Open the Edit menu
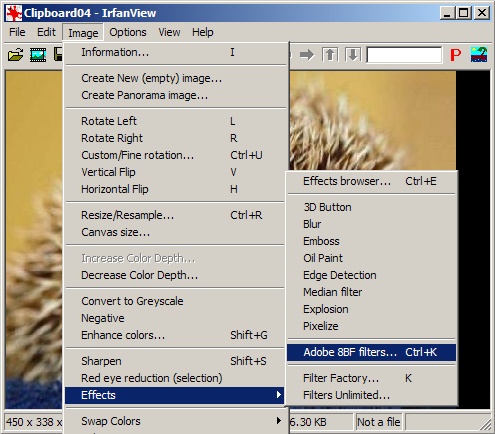Viewport: 495px width, 434px height. (x=46, y=32)
